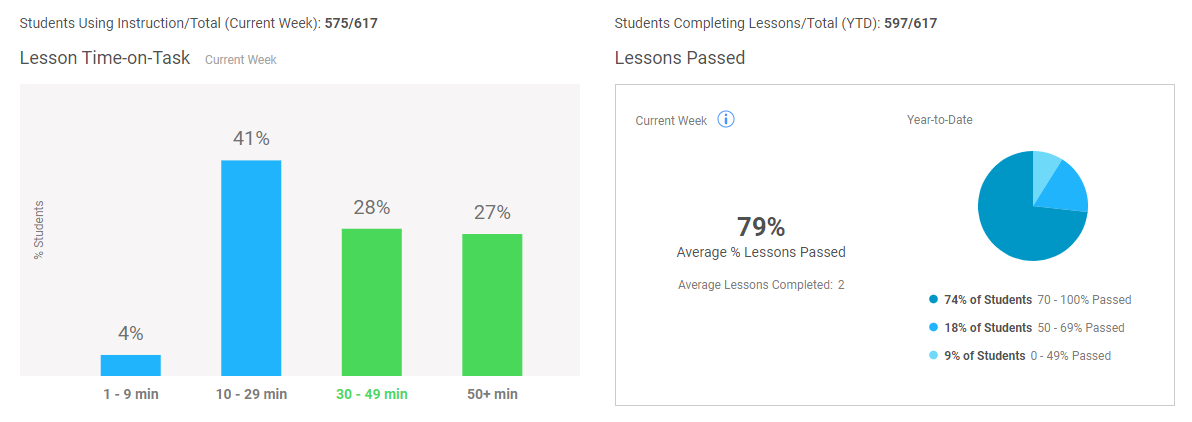Click the Lessons Passed heading
Viewport: 1192px width, 422px height.
click(680, 58)
